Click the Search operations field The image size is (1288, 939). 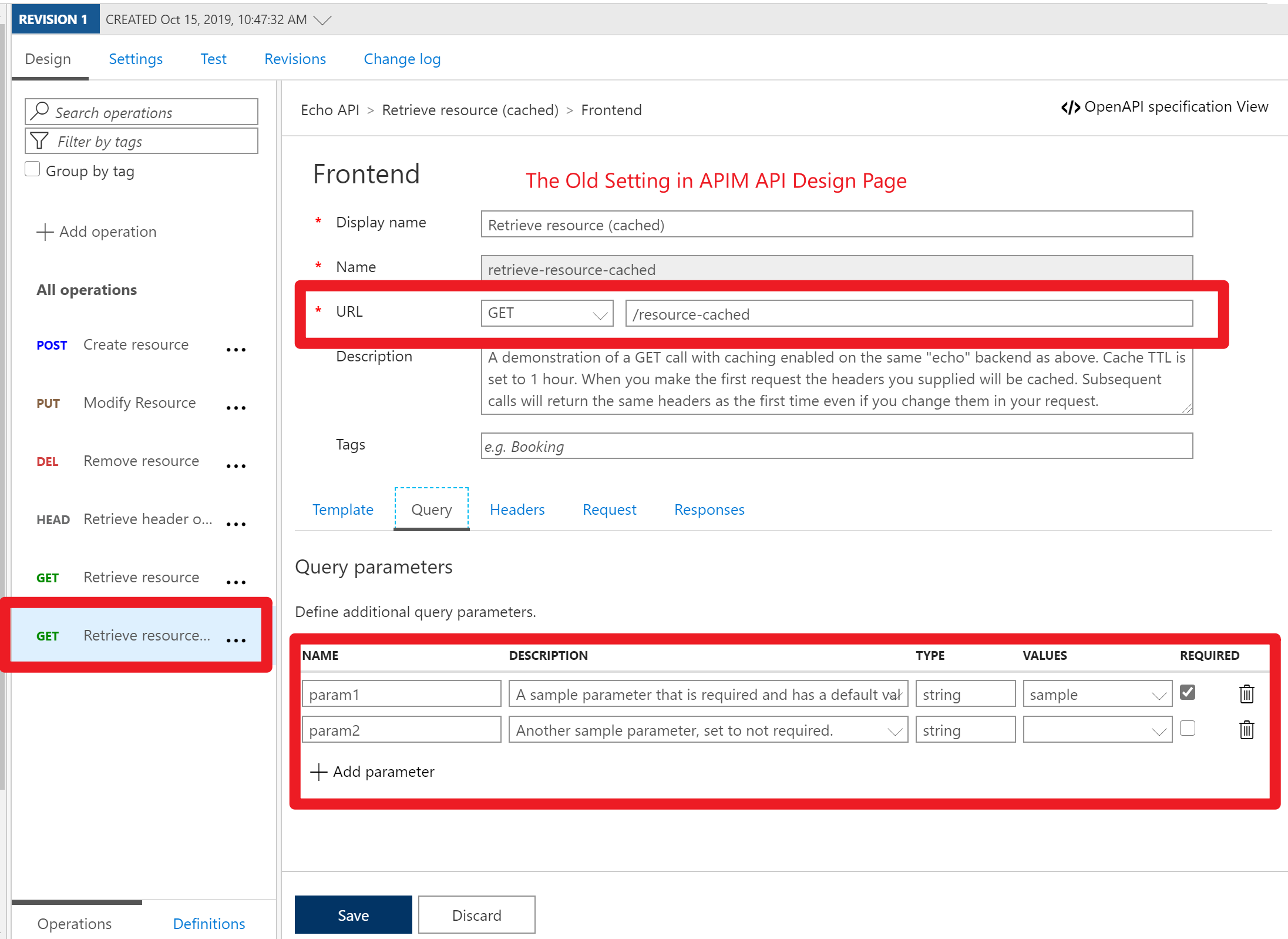click(x=141, y=112)
